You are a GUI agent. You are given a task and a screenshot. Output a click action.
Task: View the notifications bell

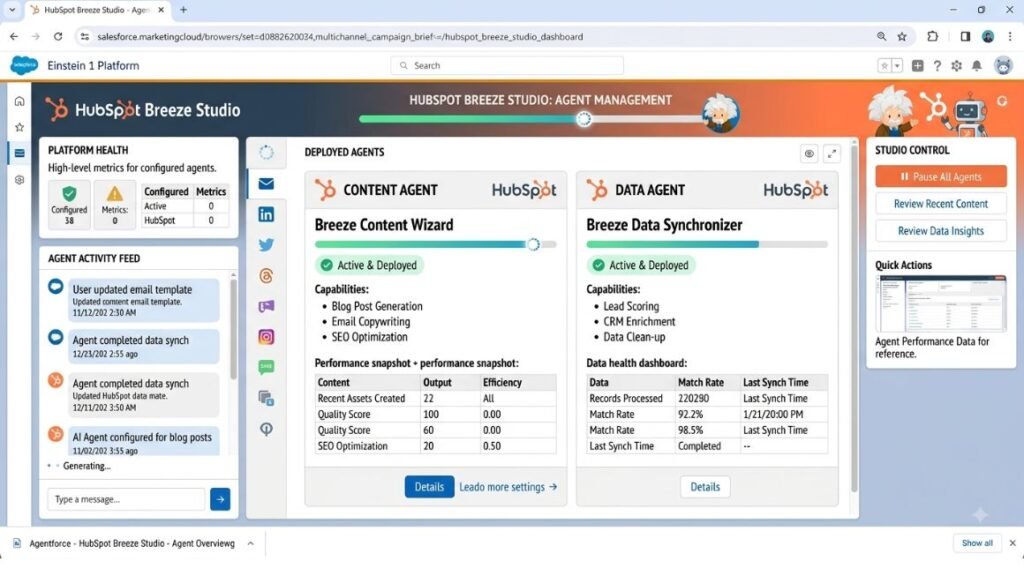[977, 65]
